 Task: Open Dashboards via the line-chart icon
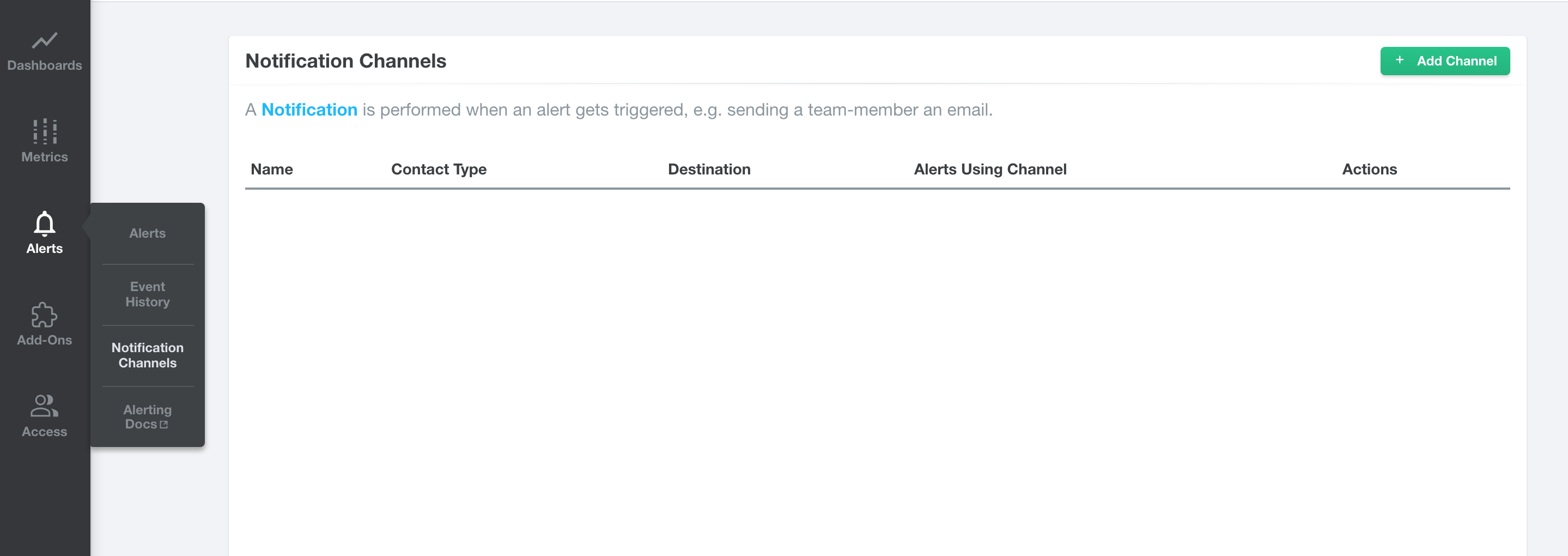pyautogui.click(x=45, y=41)
